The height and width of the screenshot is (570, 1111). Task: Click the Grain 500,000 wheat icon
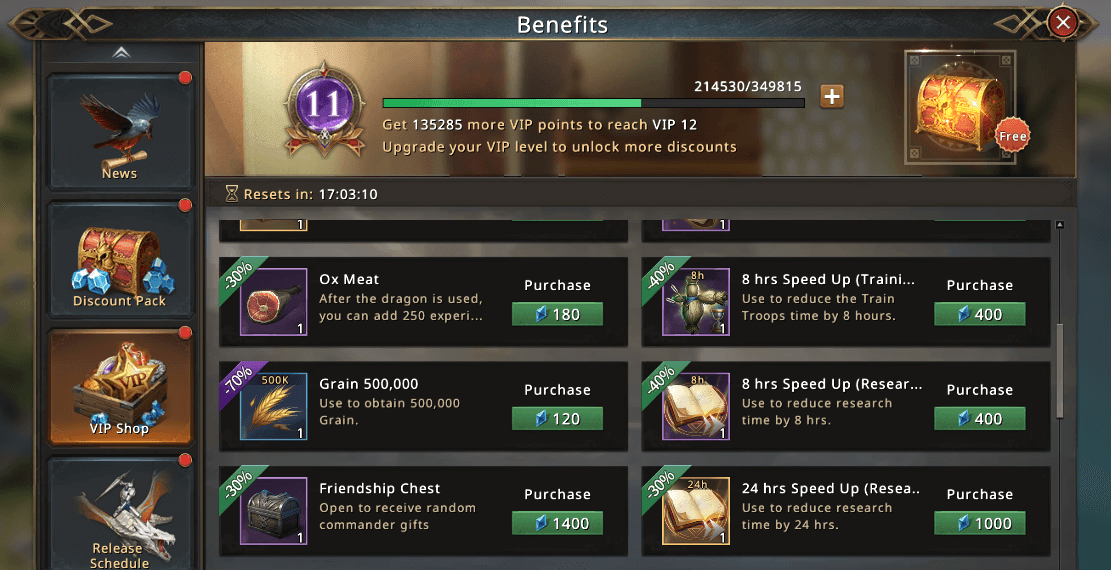tap(273, 407)
